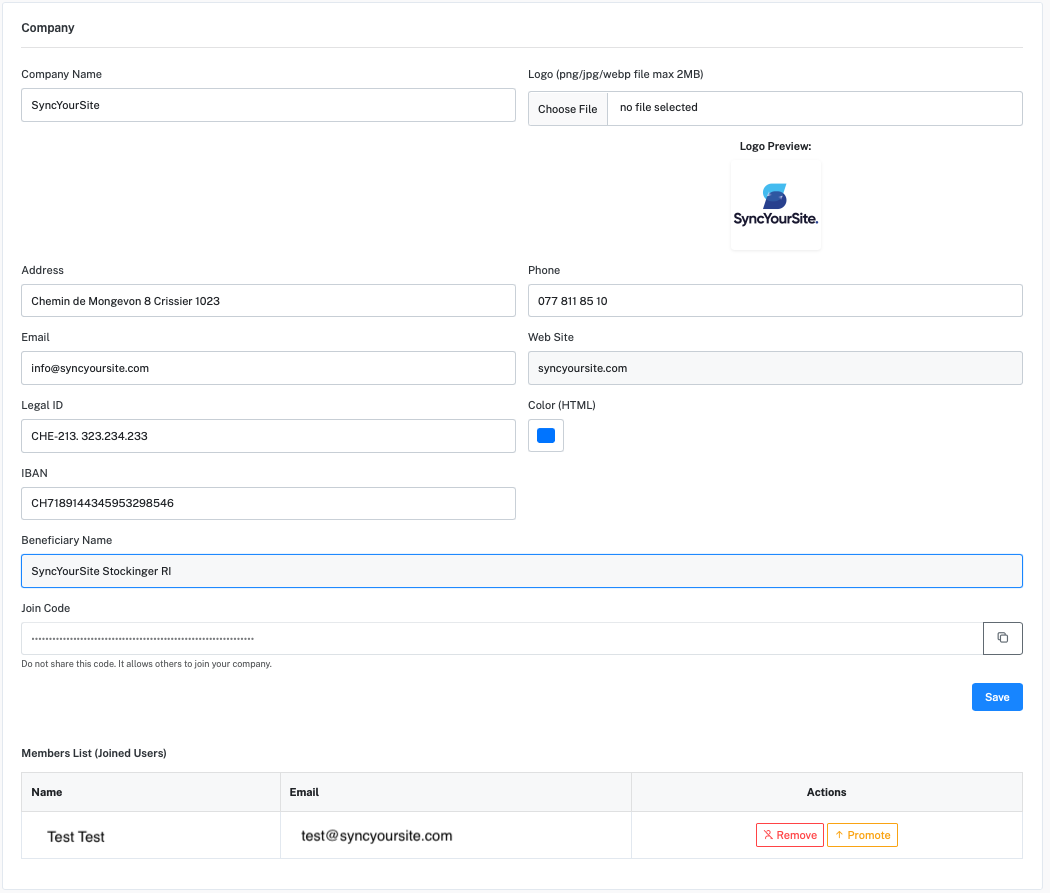The image size is (1050, 893).
Task: Click the SyncYourSite logo preview image
Action: pyautogui.click(x=776, y=205)
